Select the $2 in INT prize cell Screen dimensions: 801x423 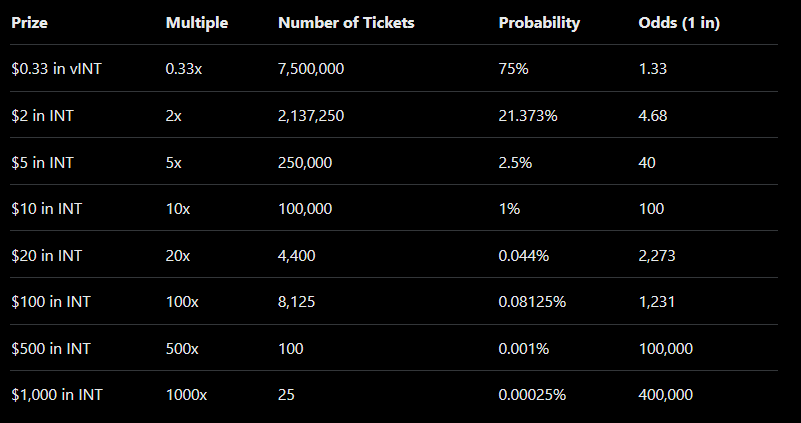click(43, 115)
